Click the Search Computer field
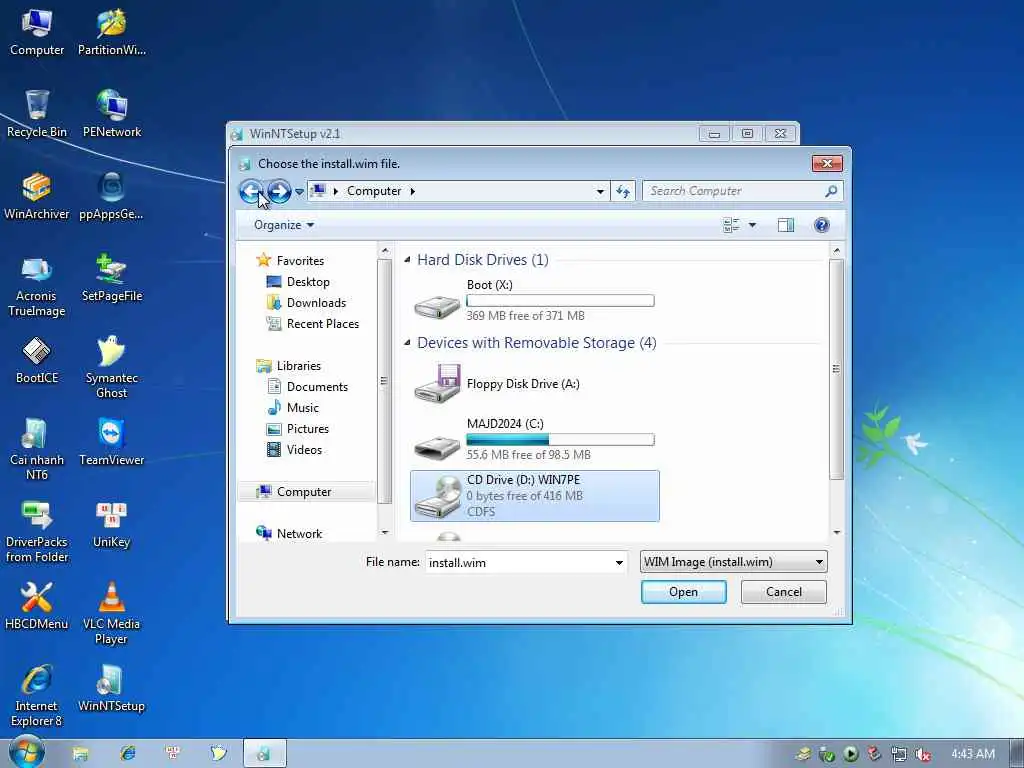Screen dimensions: 1024x768 pos(735,191)
